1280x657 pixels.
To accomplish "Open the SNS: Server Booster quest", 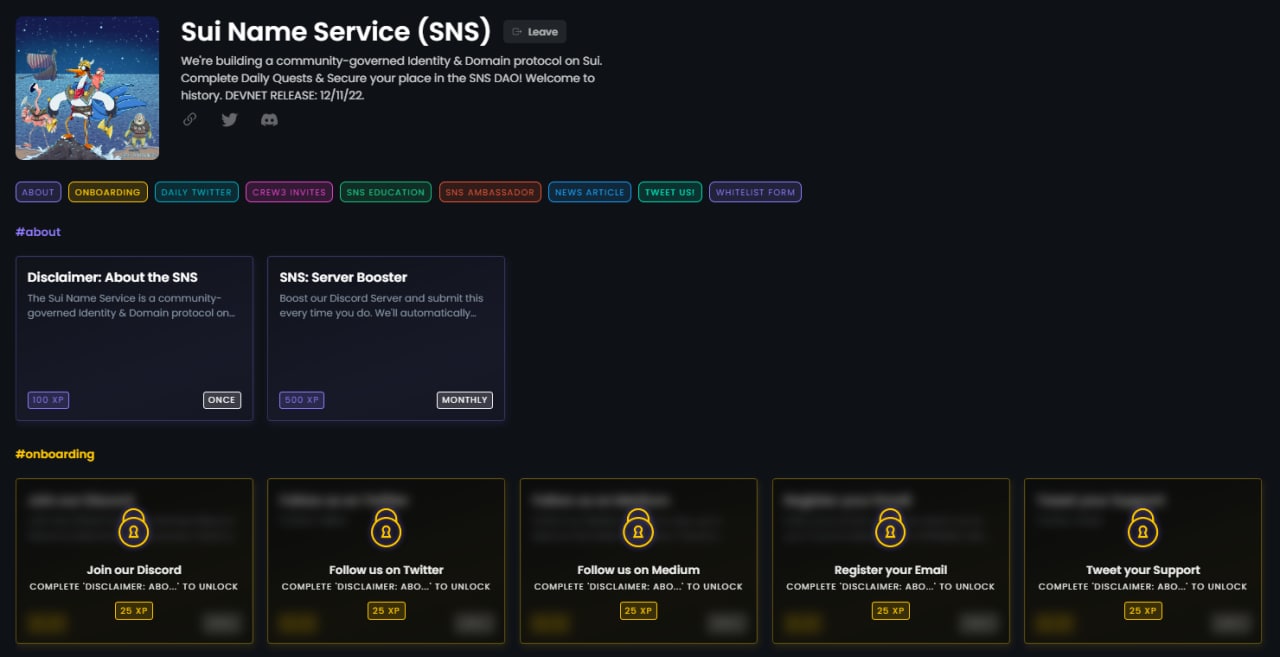I will (386, 338).
